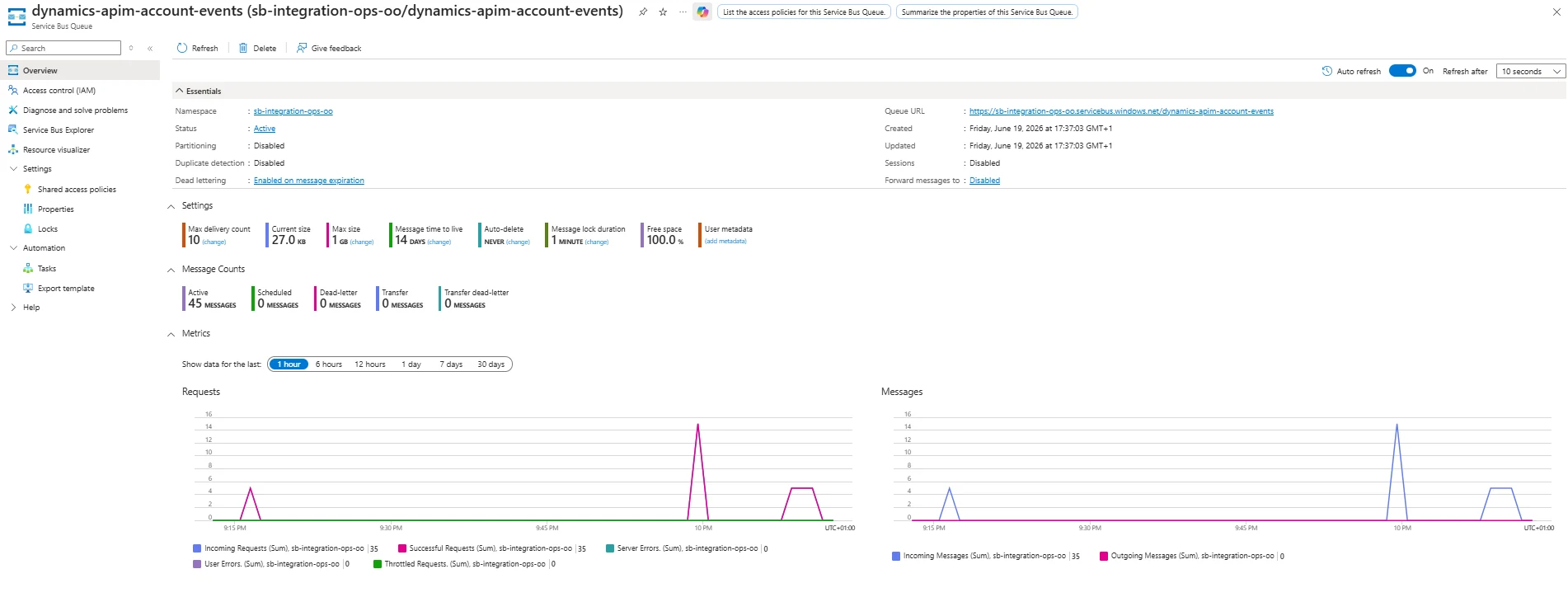Select the 6 hours time range
This screenshot has height=616, width=1568.
[x=329, y=364]
